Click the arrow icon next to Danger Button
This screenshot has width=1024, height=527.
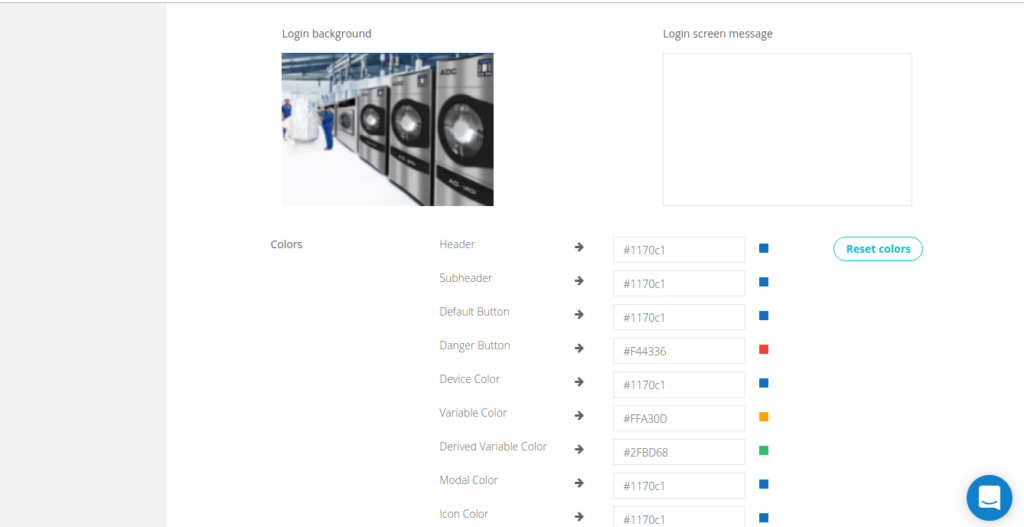coord(579,348)
